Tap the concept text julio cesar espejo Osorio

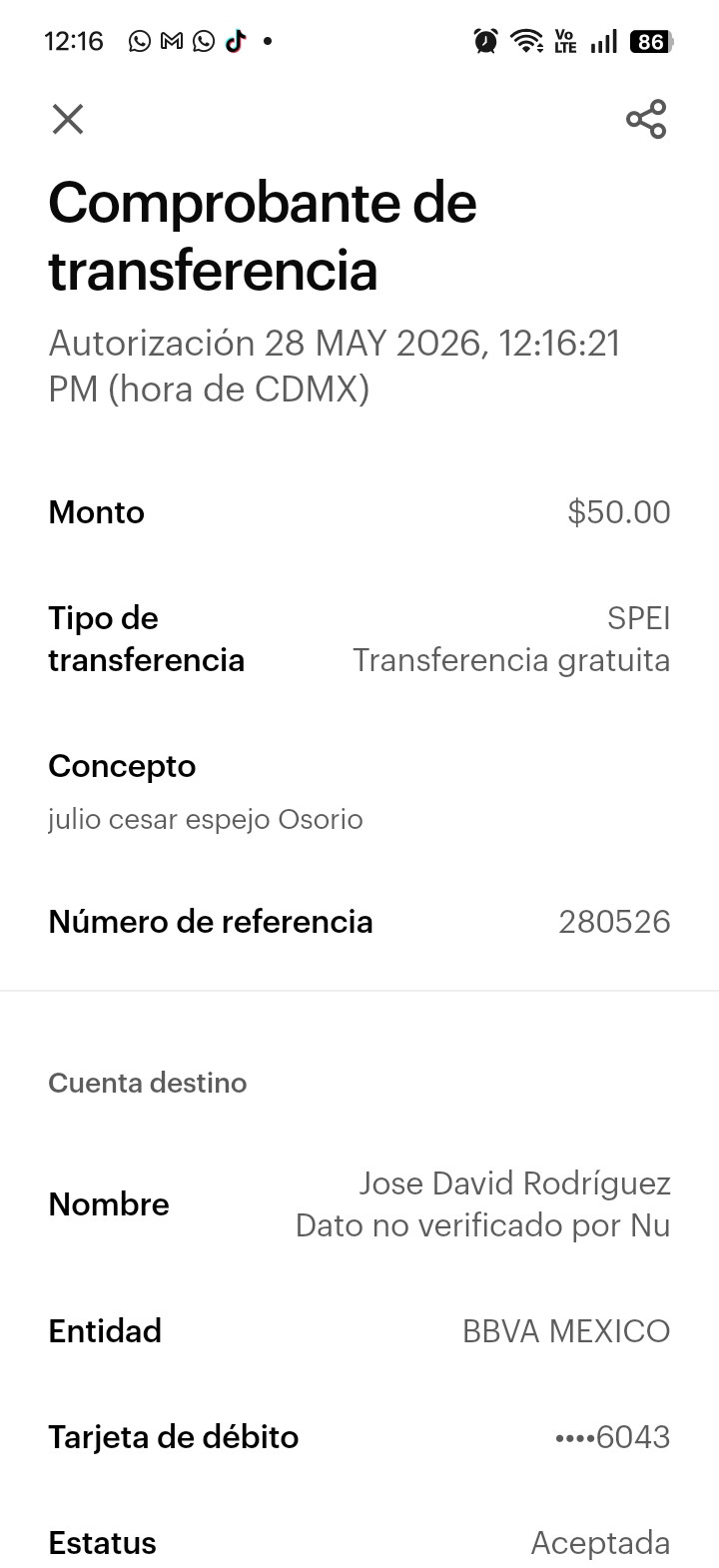(x=206, y=820)
